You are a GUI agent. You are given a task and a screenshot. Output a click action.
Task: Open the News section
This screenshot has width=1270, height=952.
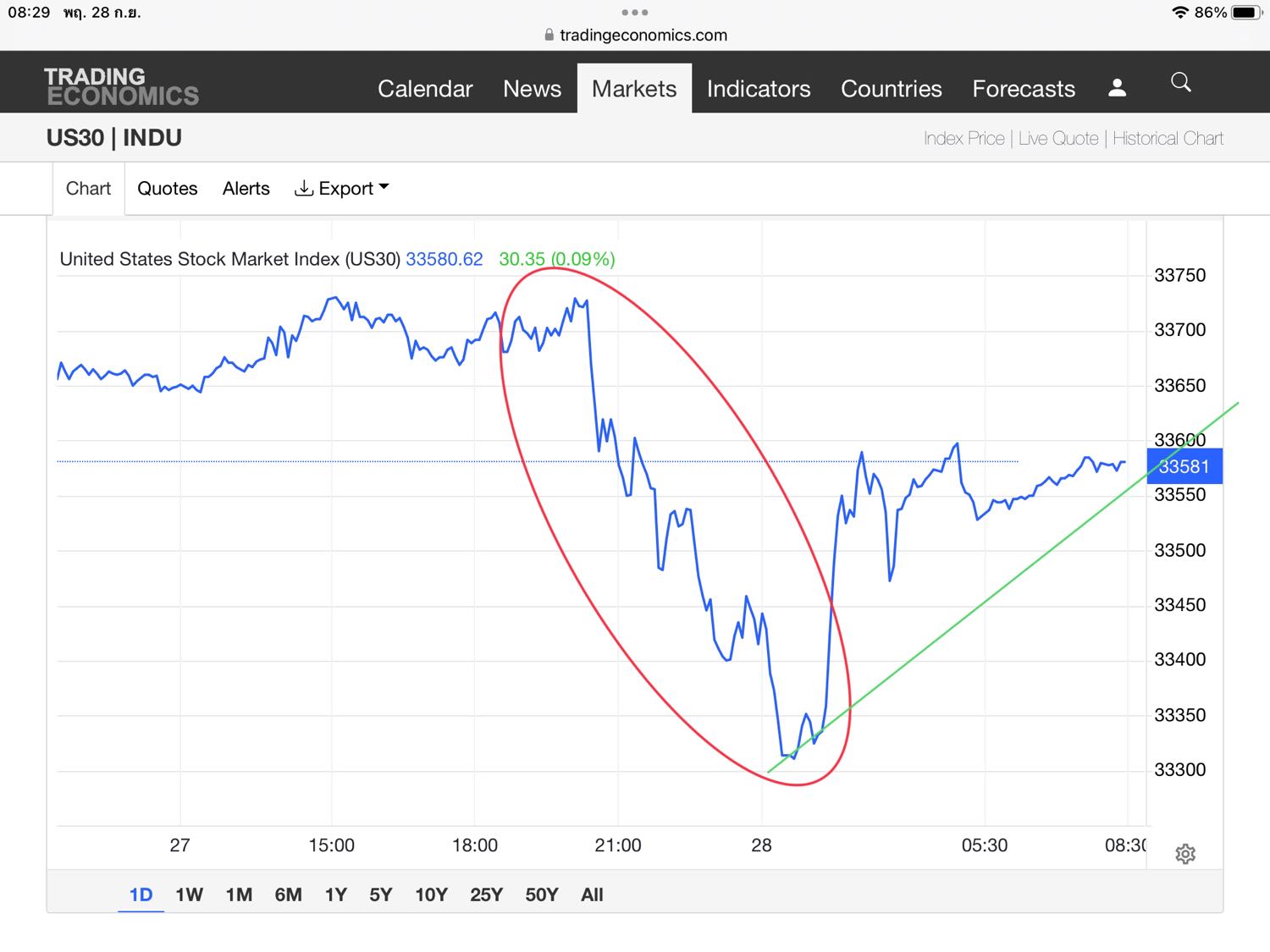coord(532,89)
